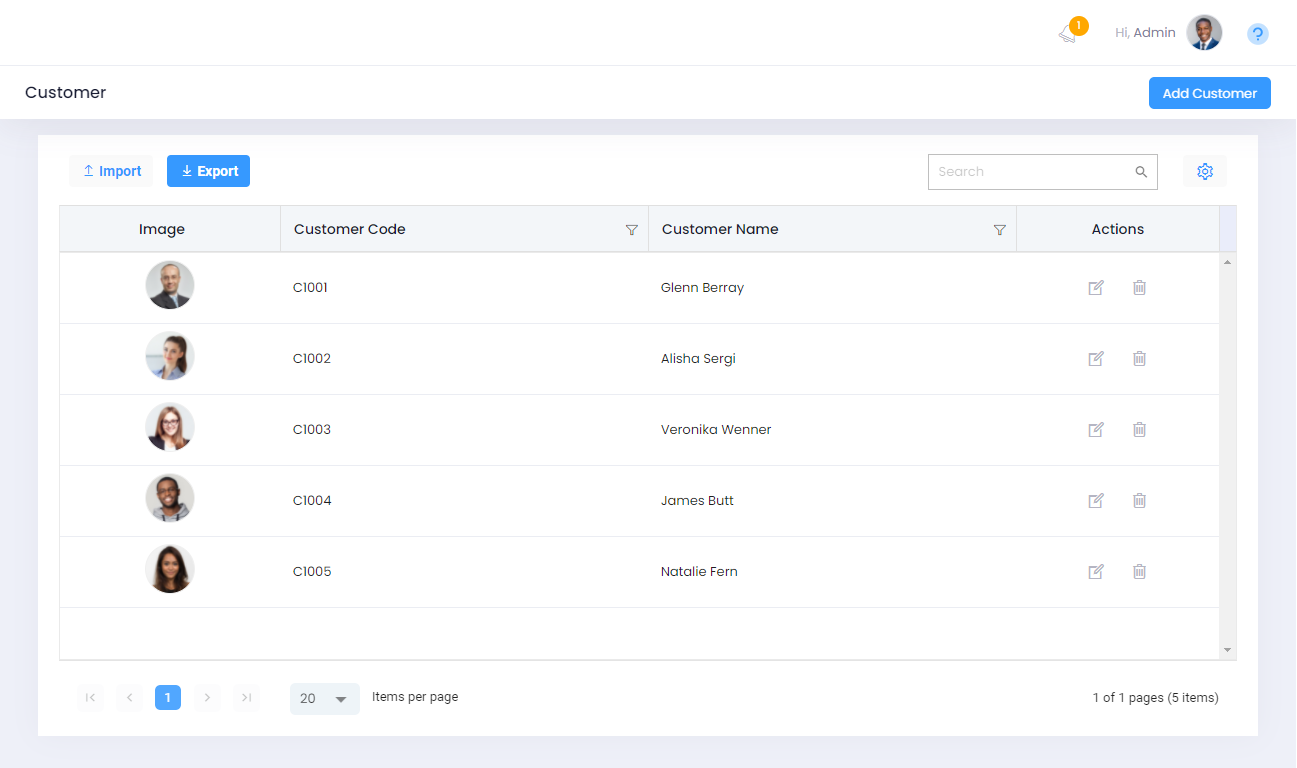Screen dimensions: 1297x768
Task: Open the Customer Name filter icon
Action: pos(999,230)
